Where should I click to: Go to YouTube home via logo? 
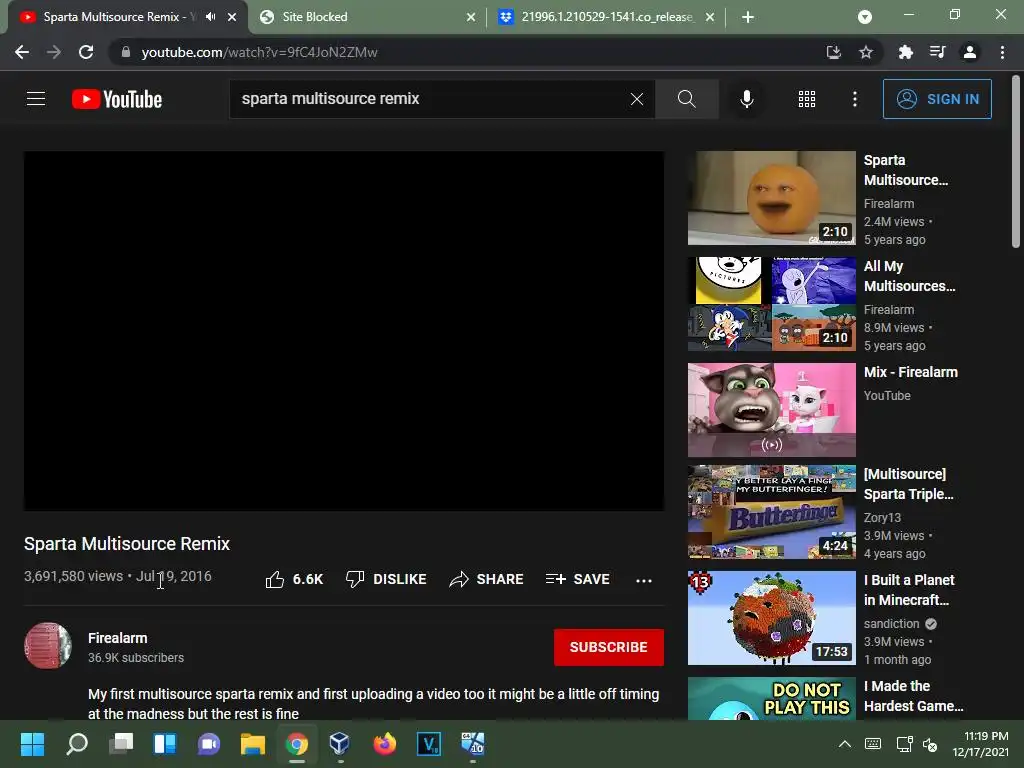(x=117, y=99)
